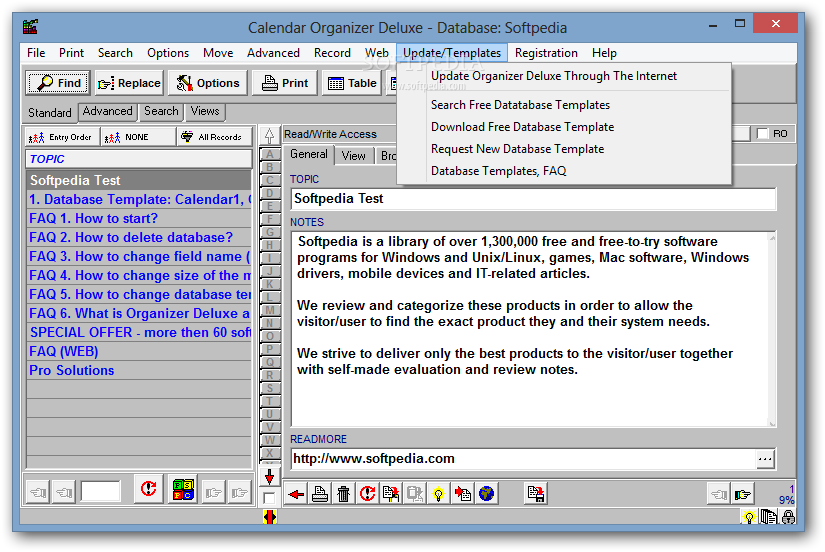Click the TOPIC input field
Screen dimensions: 825x552
(533, 199)
